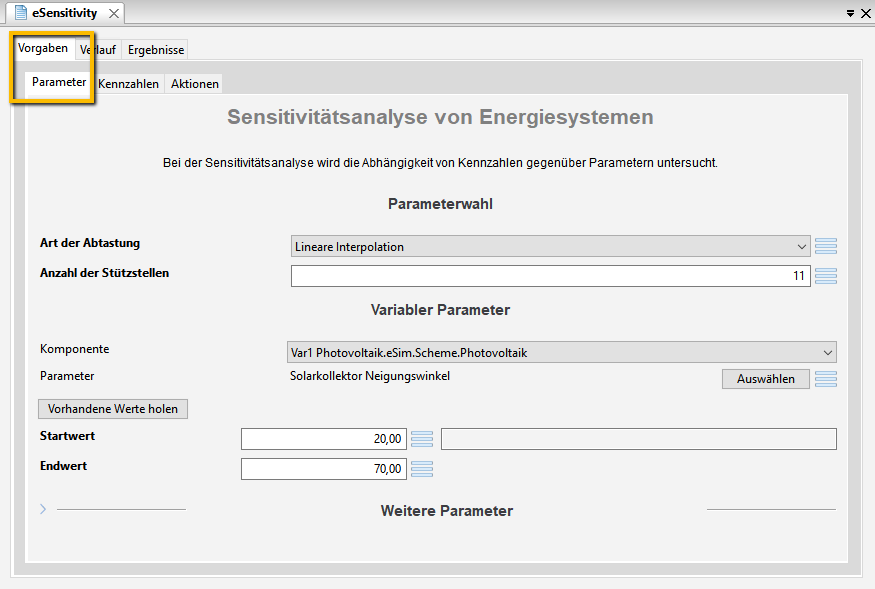
Task: Click Endwert value field
Action: (324, 469)
